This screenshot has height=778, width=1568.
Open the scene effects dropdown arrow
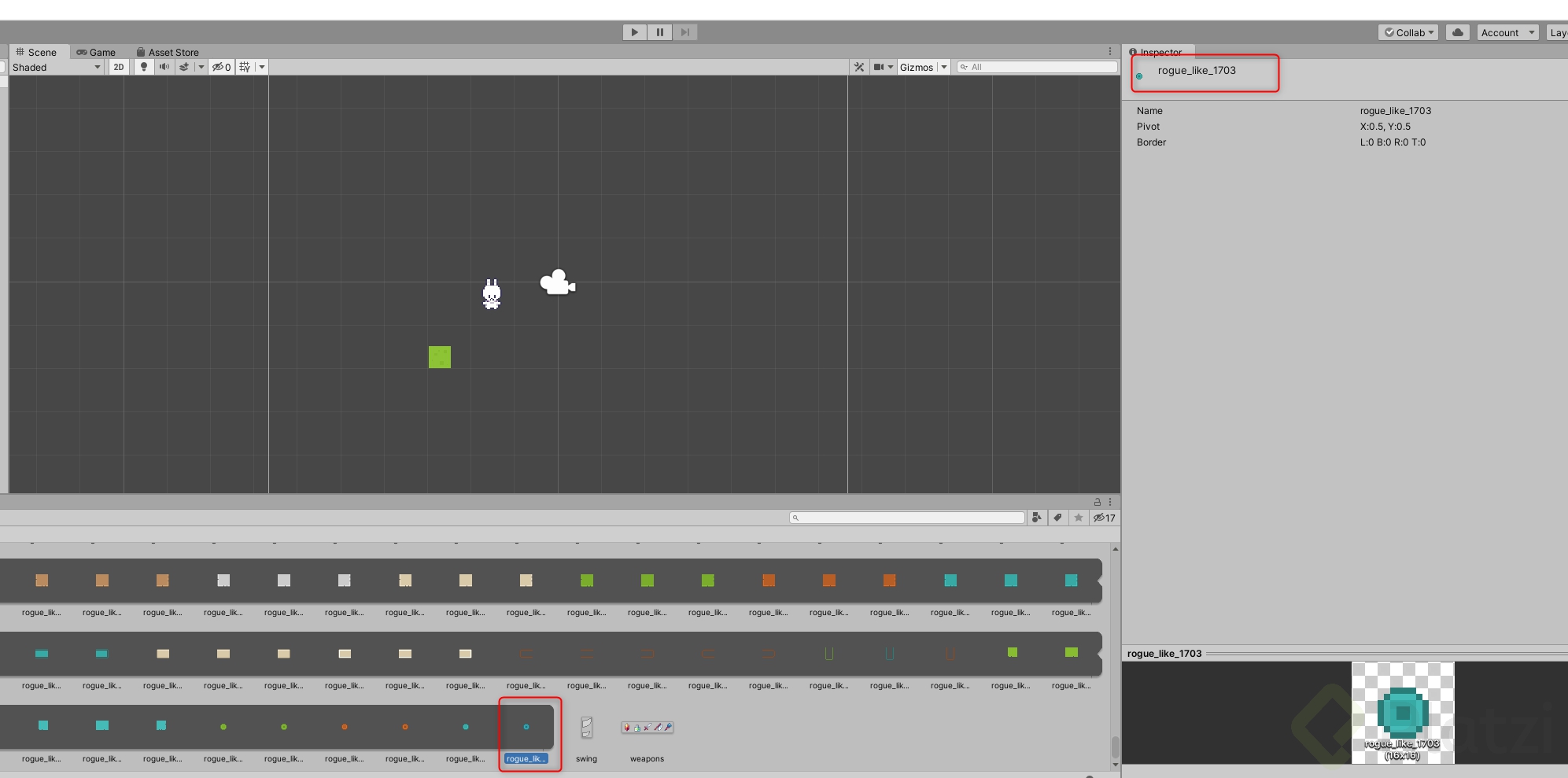coord(201,67)
